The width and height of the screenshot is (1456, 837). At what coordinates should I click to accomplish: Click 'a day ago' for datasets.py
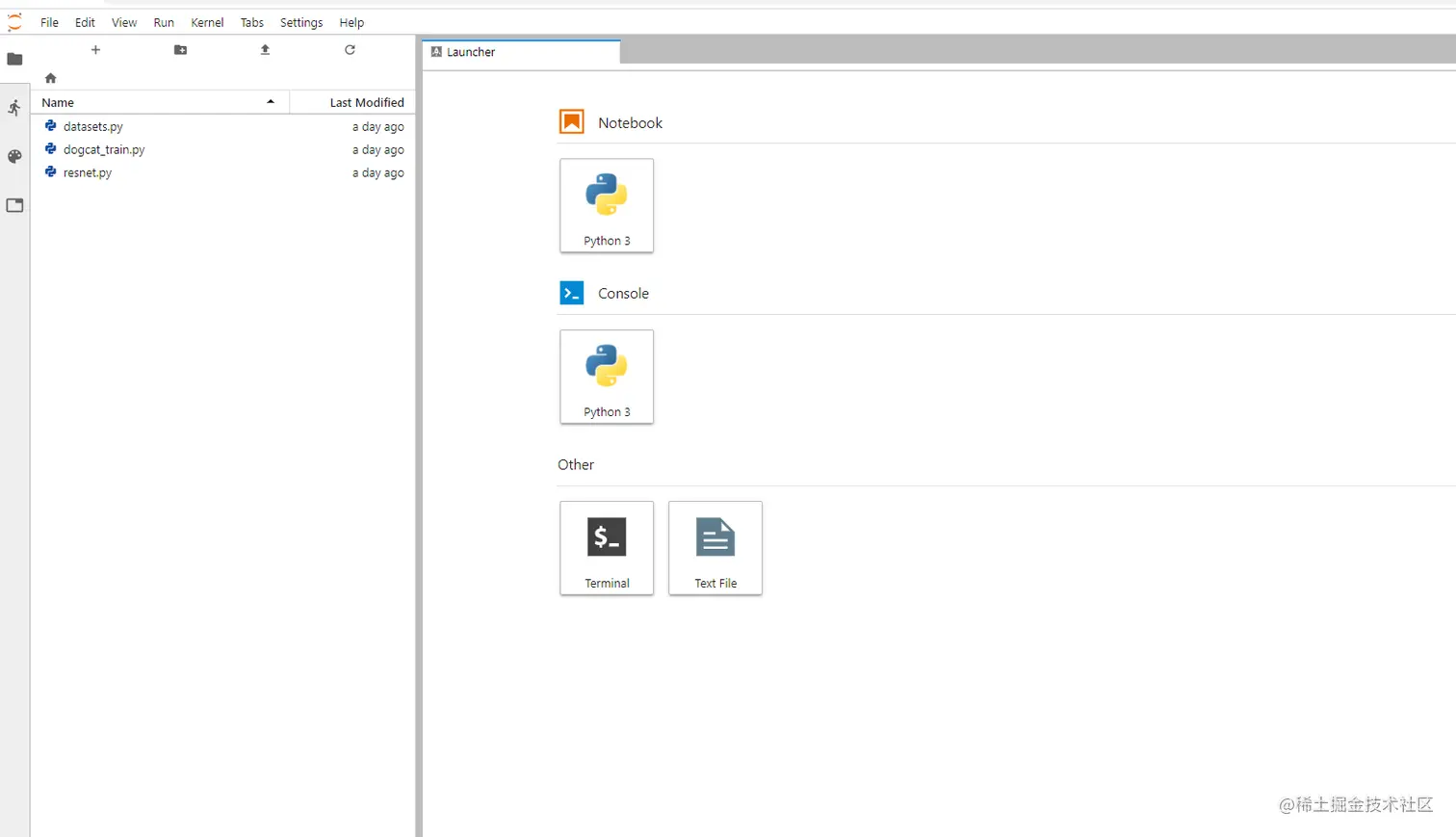coord(378,127)
